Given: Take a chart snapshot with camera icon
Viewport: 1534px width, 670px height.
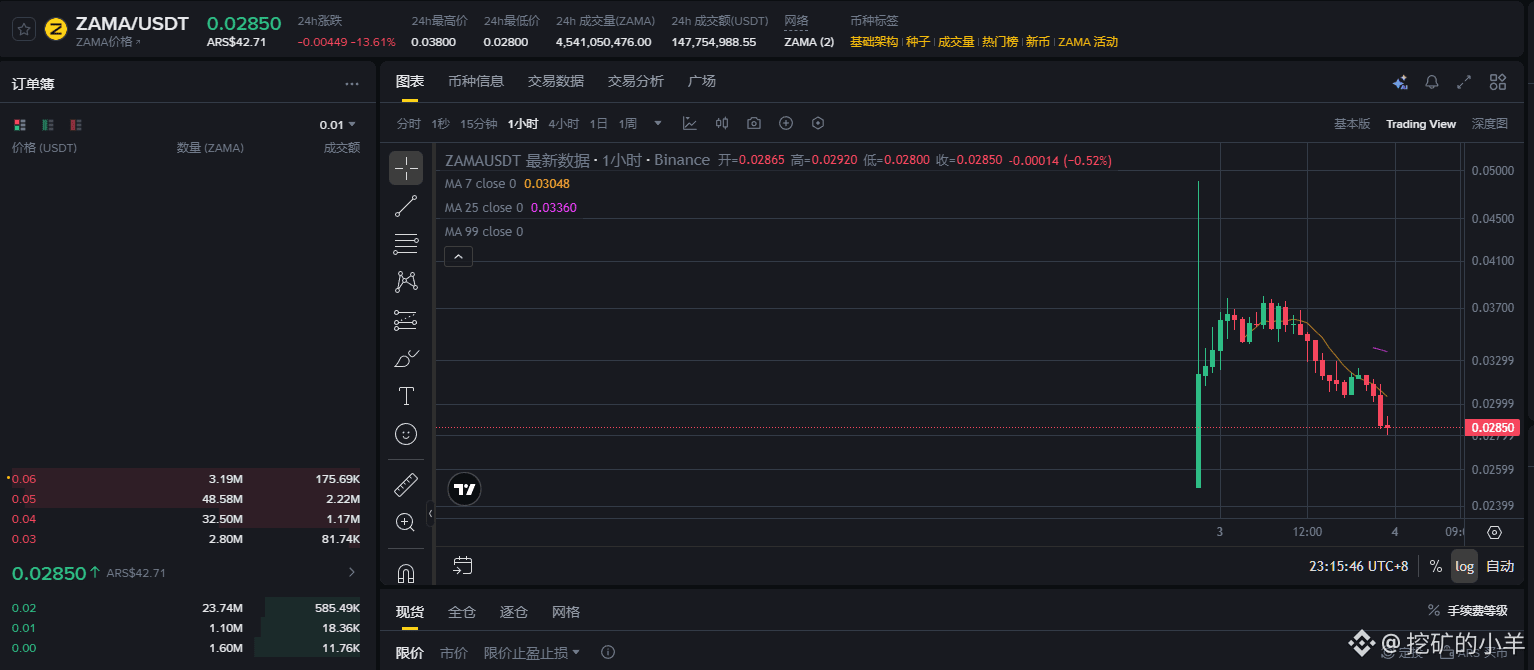Looking at the screenshot, I should tap(754, 124).
